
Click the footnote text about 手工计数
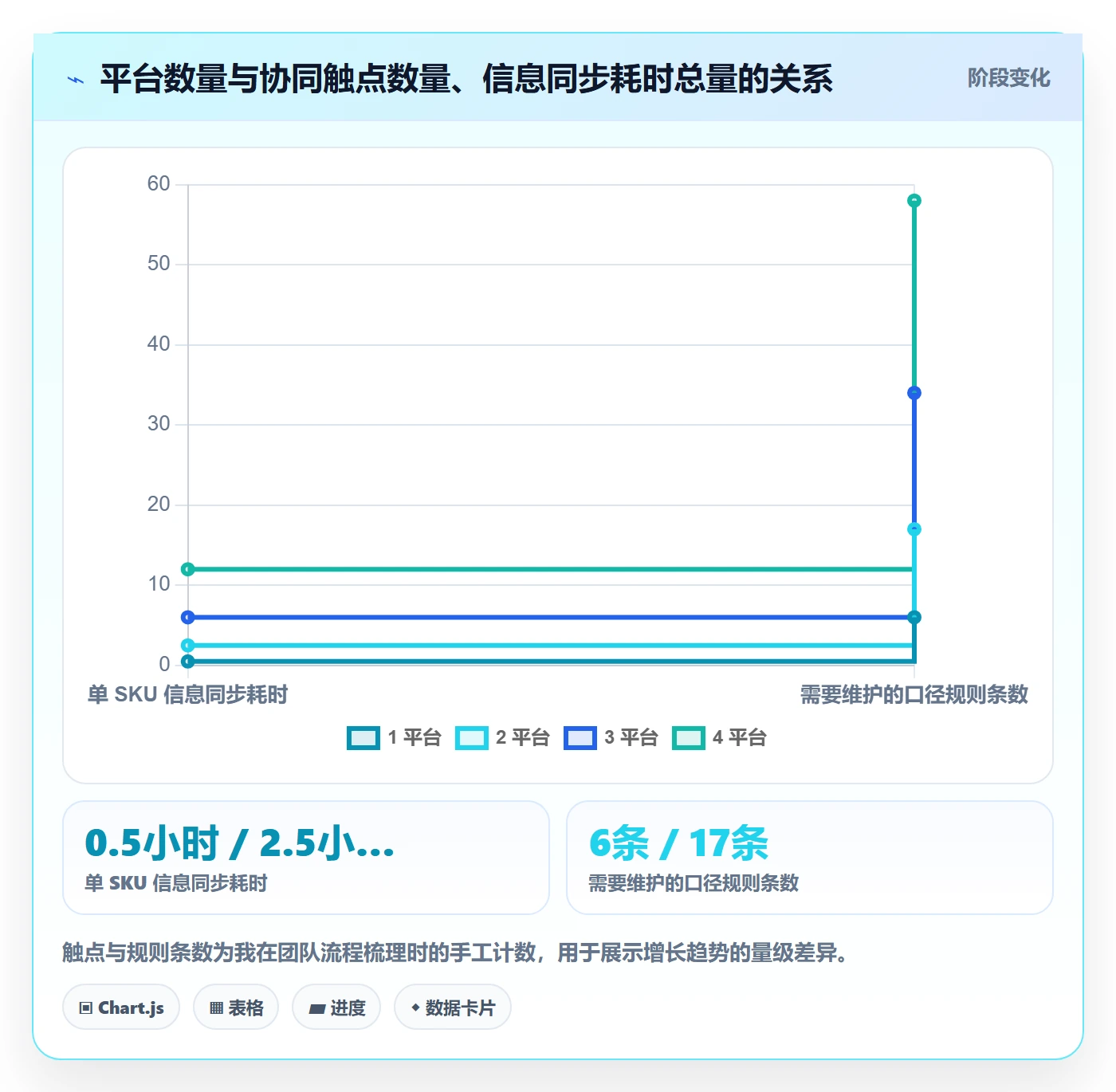coord(455,953)
